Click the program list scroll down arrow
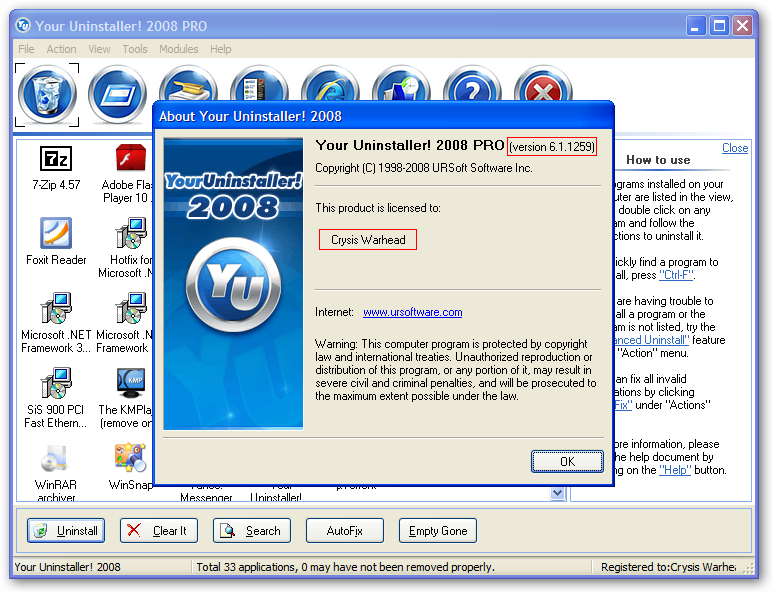 tap(558, 493)
